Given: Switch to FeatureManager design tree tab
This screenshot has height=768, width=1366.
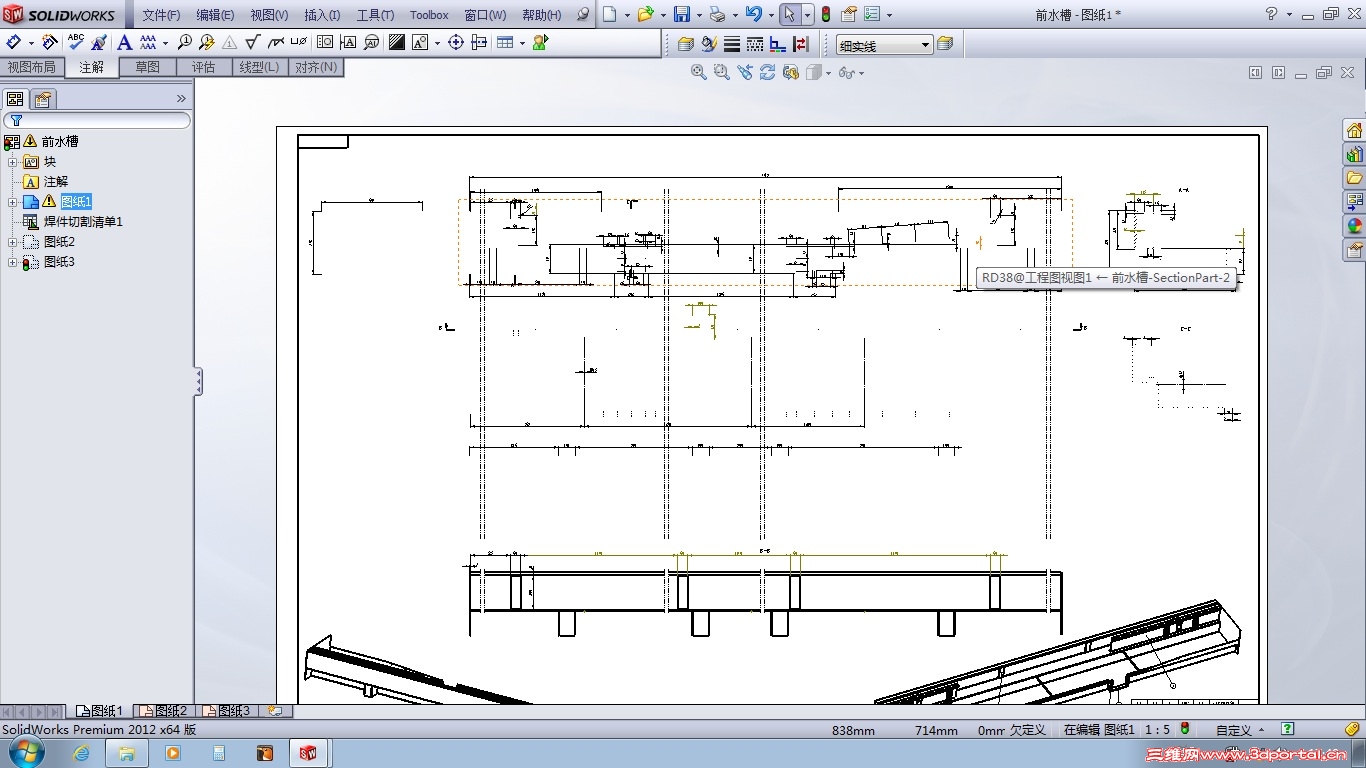Looking at the screenshot, I should coord(15,99).
